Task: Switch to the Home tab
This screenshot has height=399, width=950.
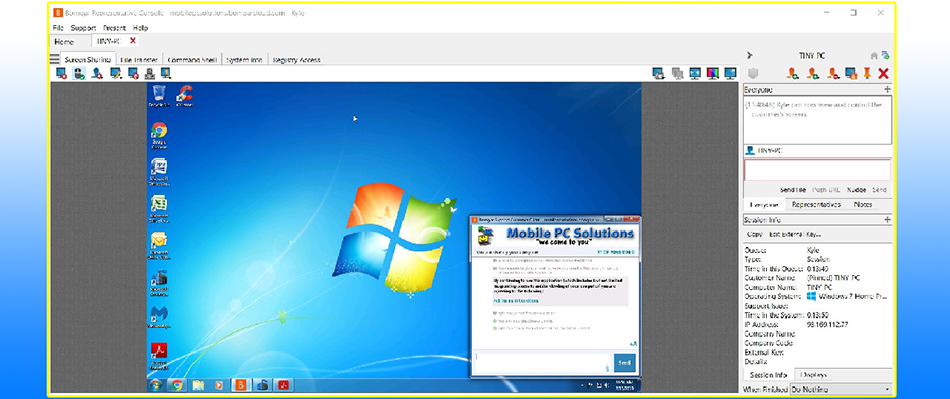Action: point(64,42)
